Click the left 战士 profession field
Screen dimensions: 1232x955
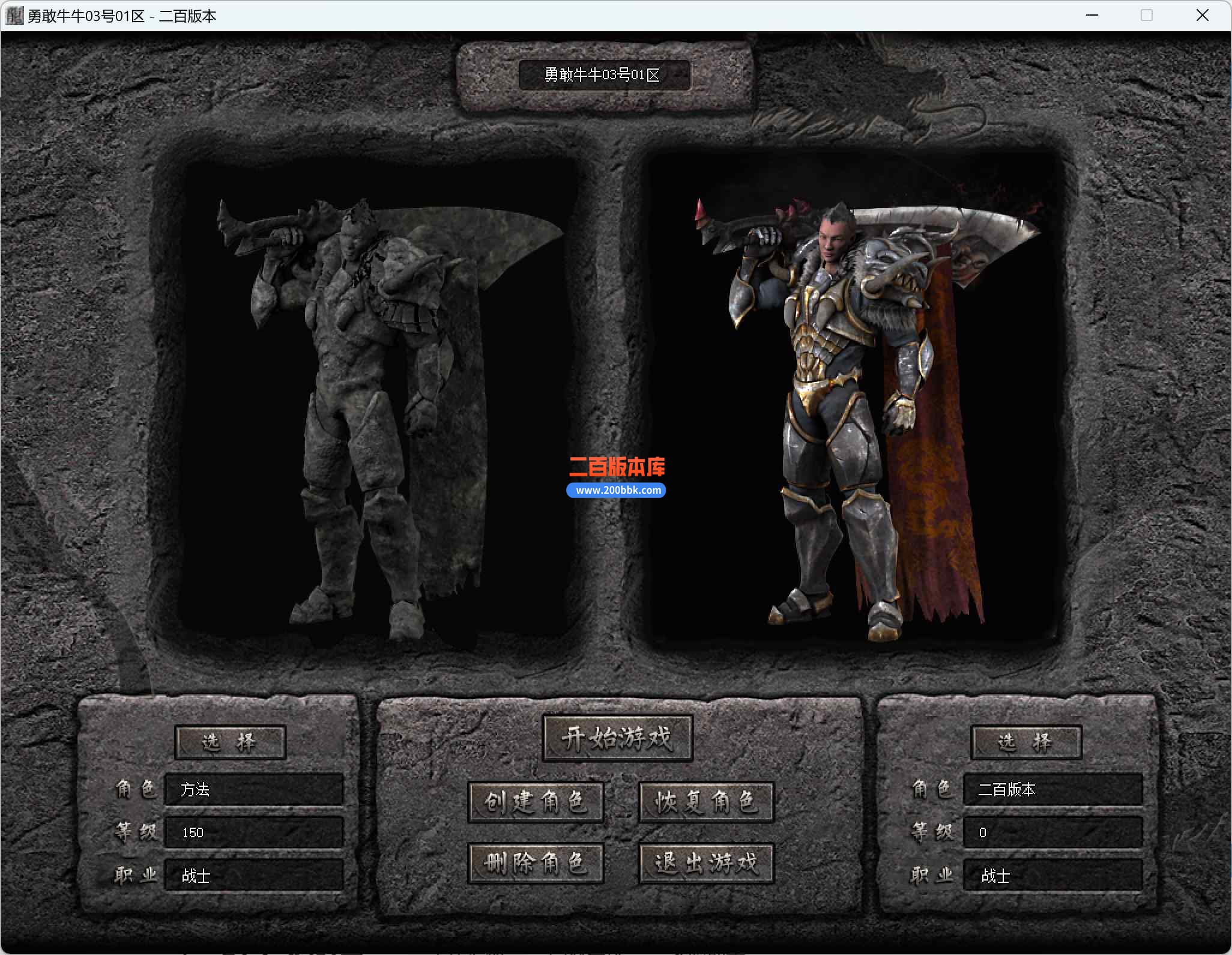(254, 876)
